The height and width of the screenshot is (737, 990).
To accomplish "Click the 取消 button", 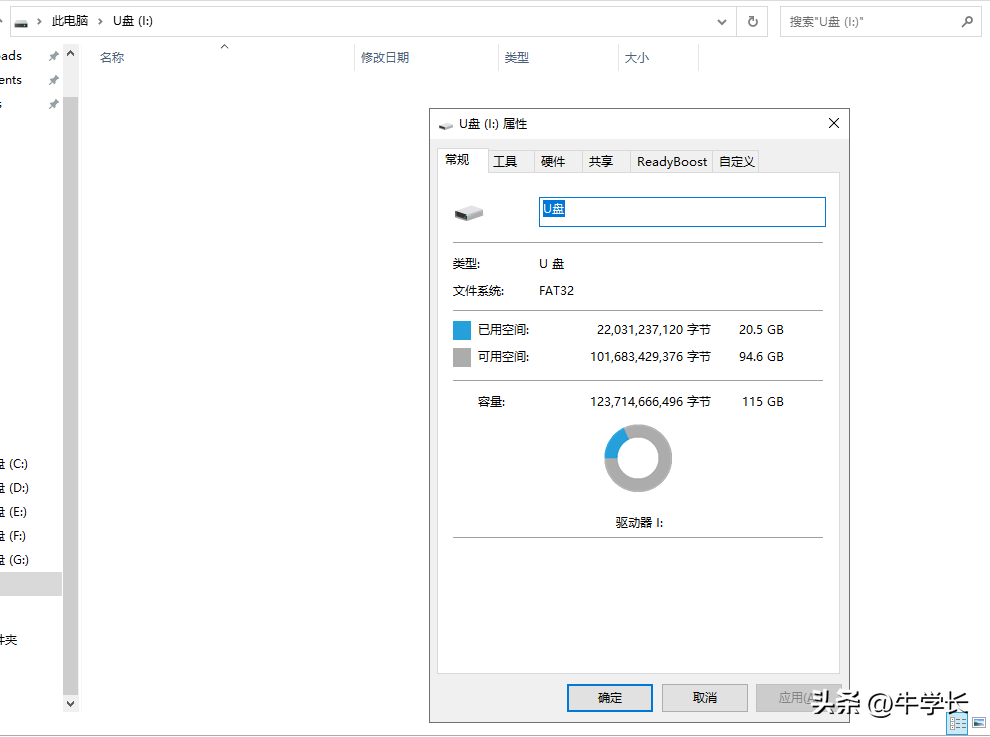I will coord(705,698).
